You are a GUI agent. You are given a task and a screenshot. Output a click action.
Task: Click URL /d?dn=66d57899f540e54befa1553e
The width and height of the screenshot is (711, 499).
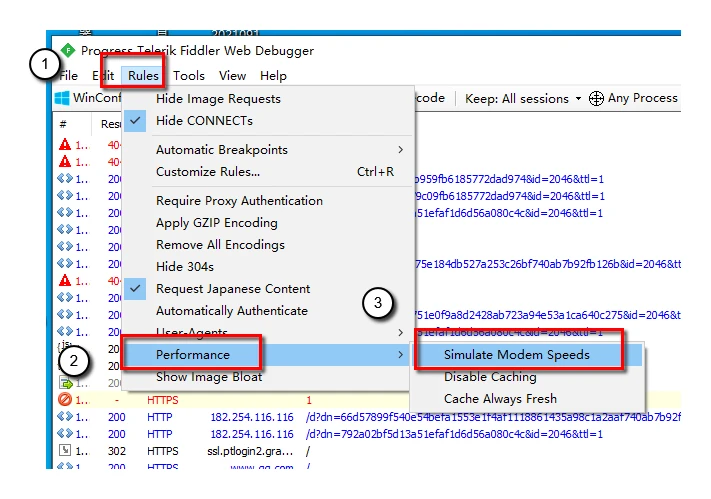coord(493,417)
